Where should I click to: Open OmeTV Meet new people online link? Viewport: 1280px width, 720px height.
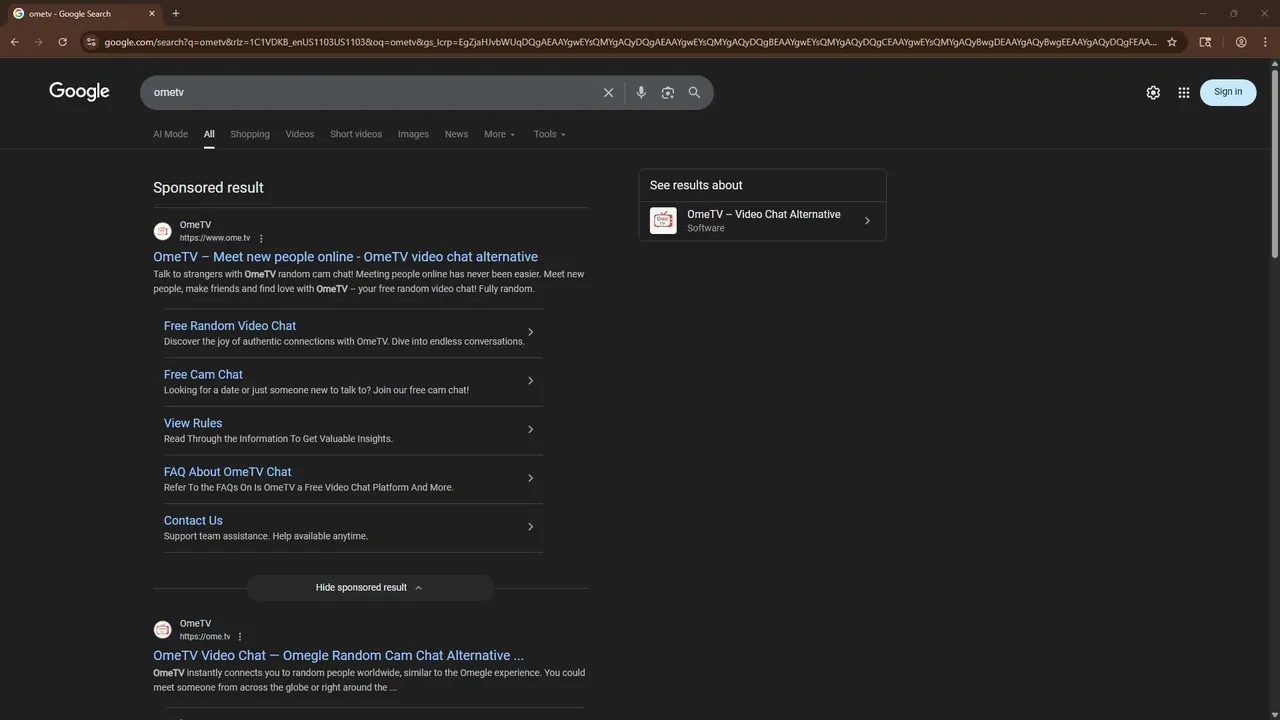tap(345, 257)
